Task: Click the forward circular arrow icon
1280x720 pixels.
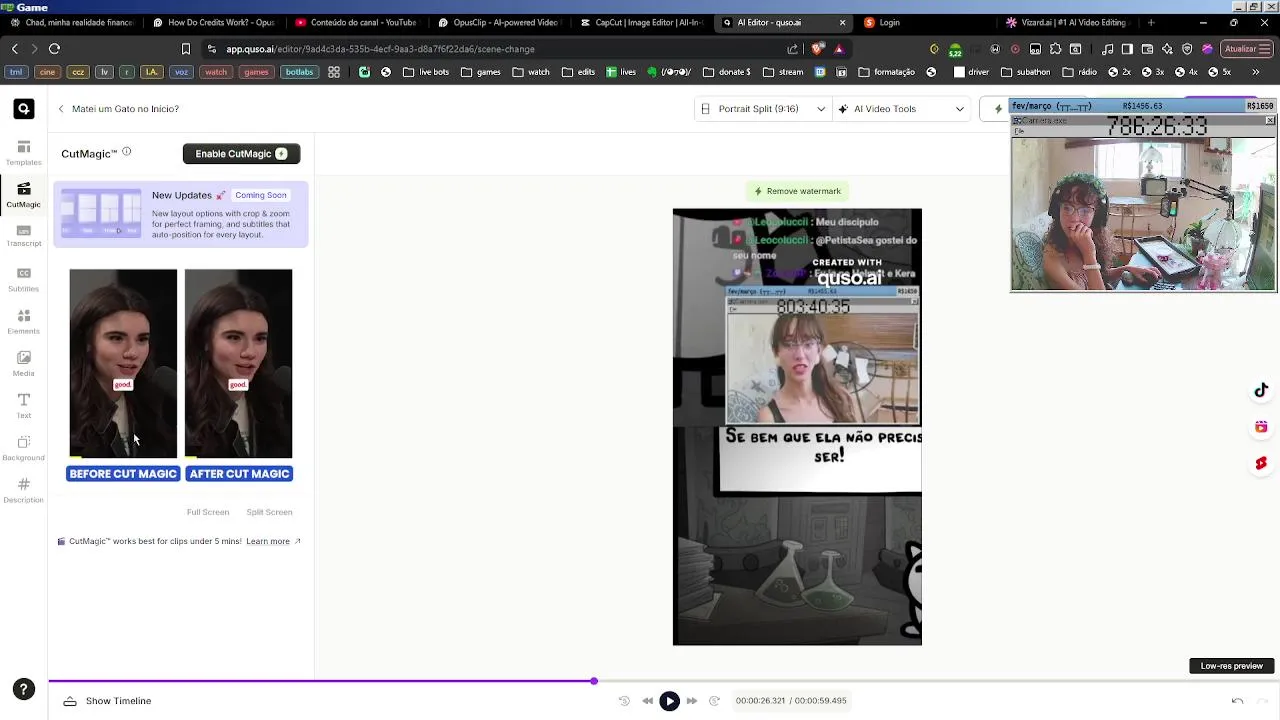Action: pos(714,701)
